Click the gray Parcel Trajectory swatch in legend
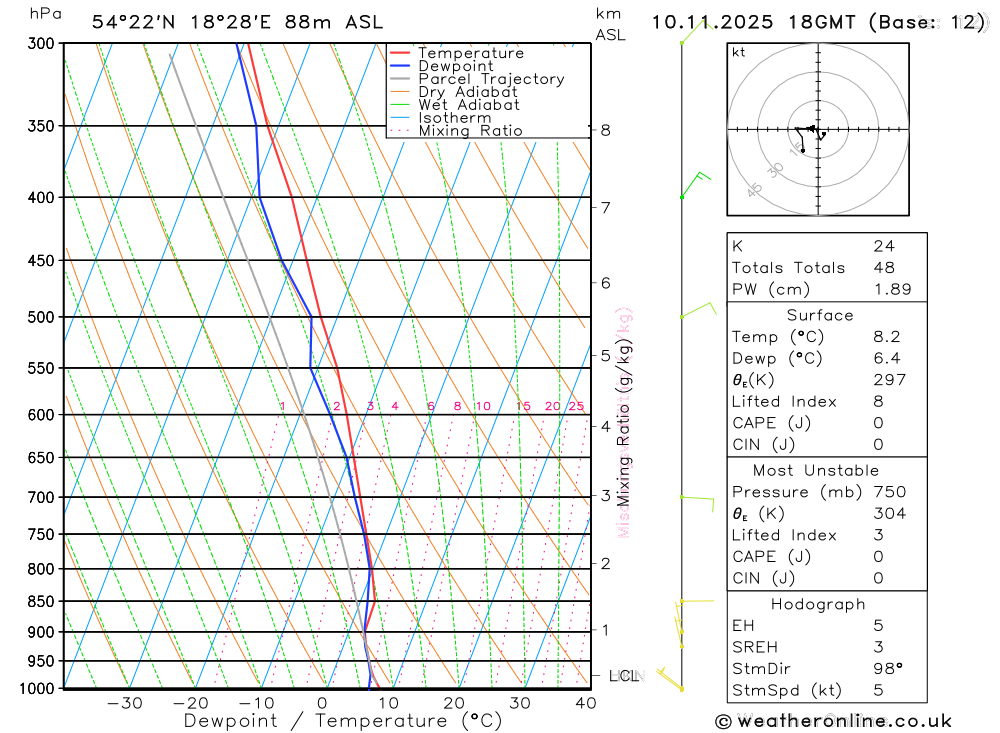The height and width of the screenshot is (733, 1000). tap(400, 79)
